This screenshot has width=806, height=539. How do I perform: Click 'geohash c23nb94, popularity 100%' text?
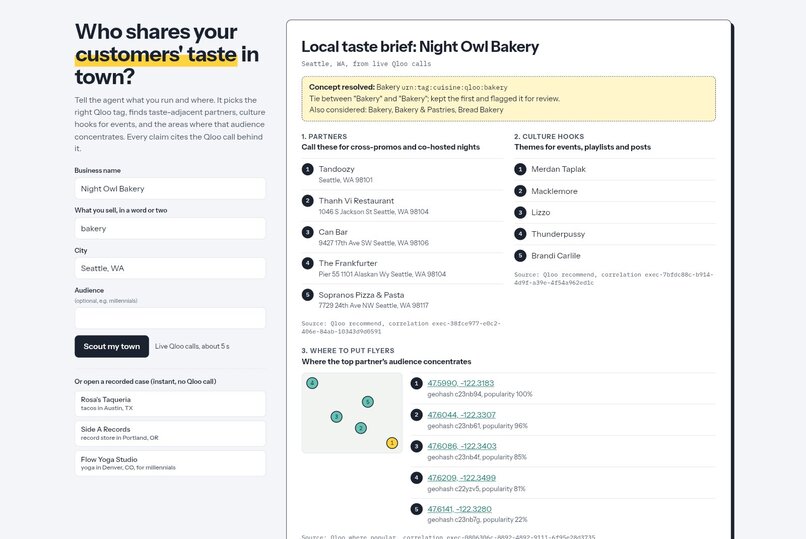coord(480,394)
